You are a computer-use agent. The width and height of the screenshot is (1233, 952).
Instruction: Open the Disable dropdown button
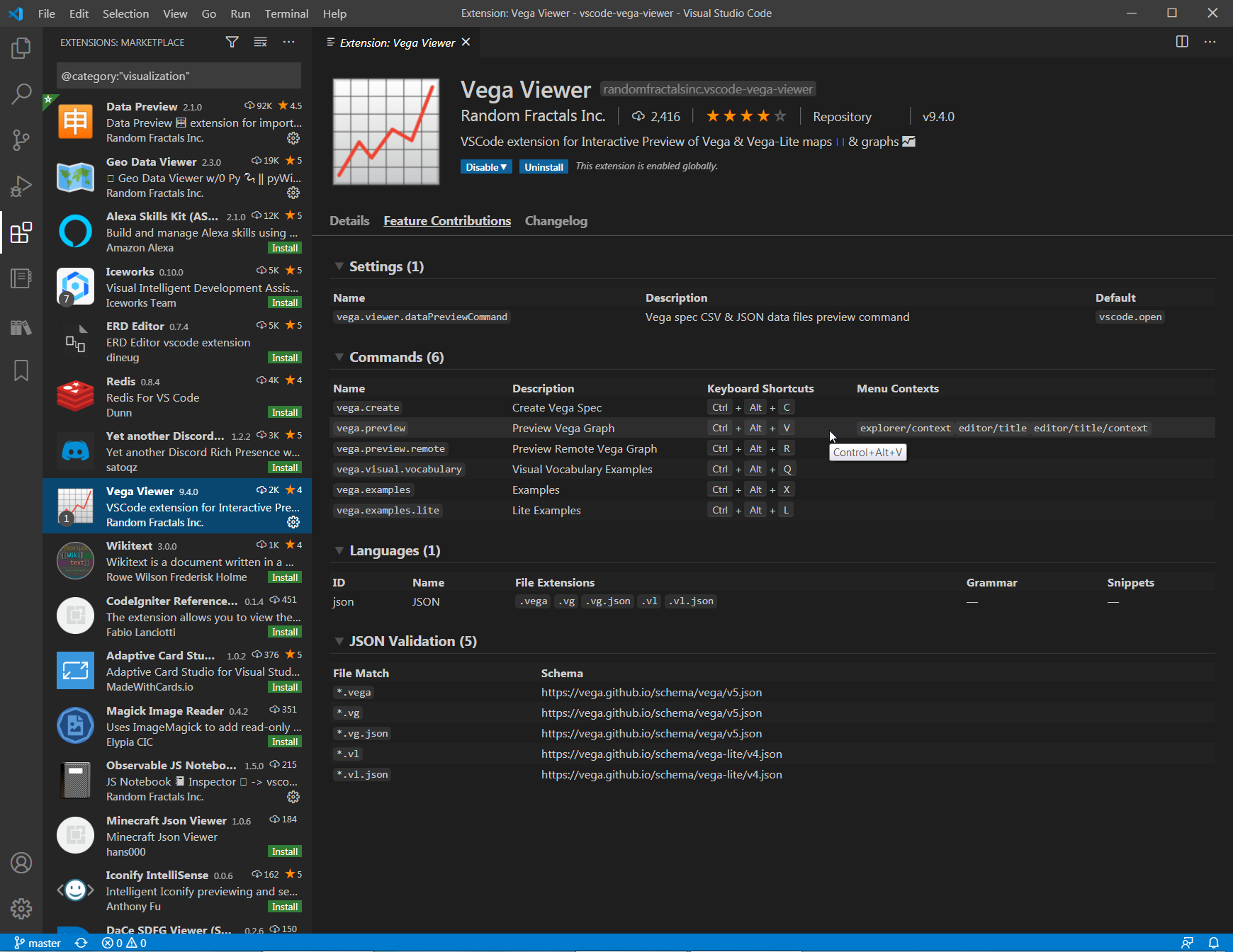click(x=486, y=167)
